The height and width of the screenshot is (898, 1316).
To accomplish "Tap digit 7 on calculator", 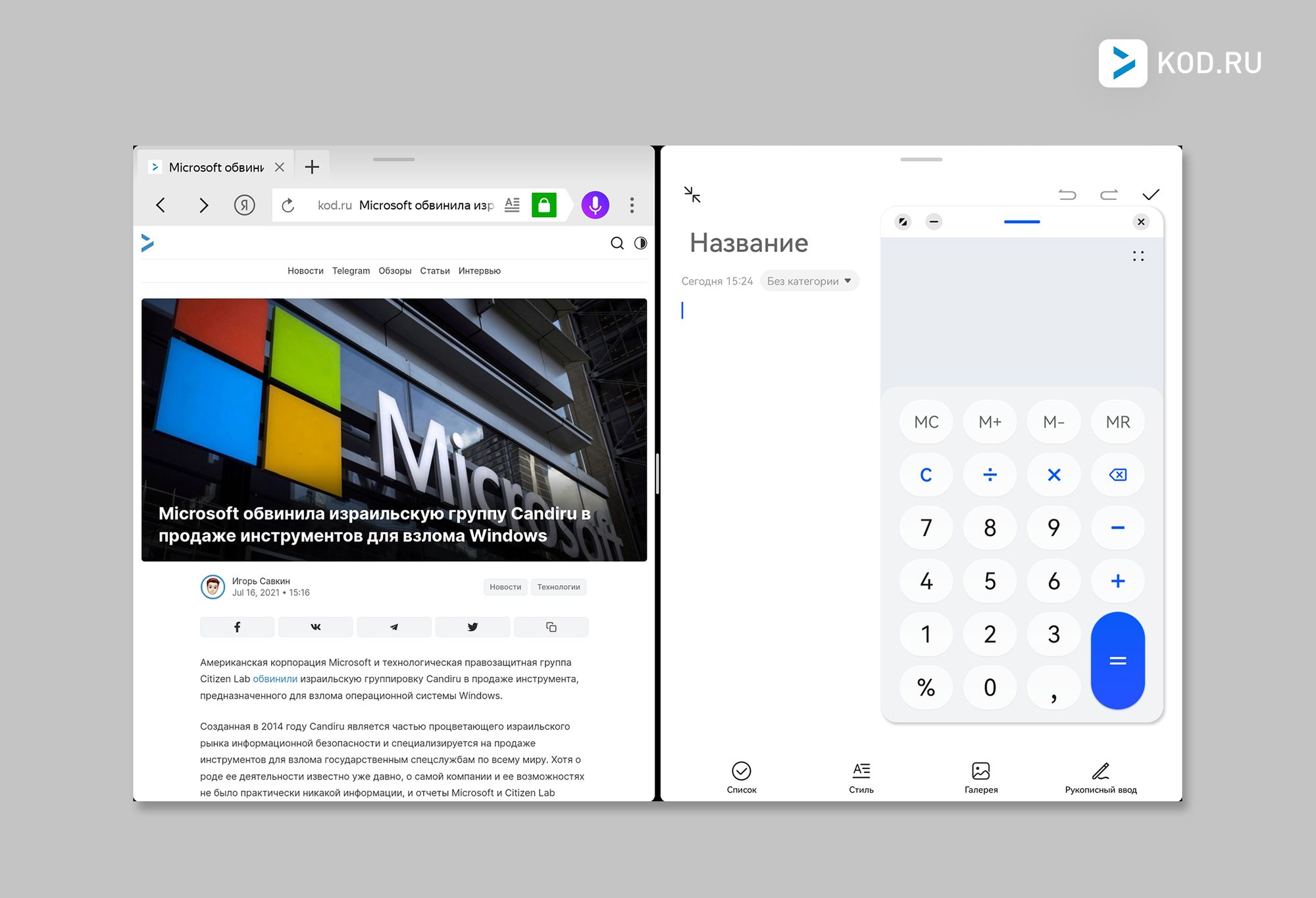I will [x=926, y=528].
